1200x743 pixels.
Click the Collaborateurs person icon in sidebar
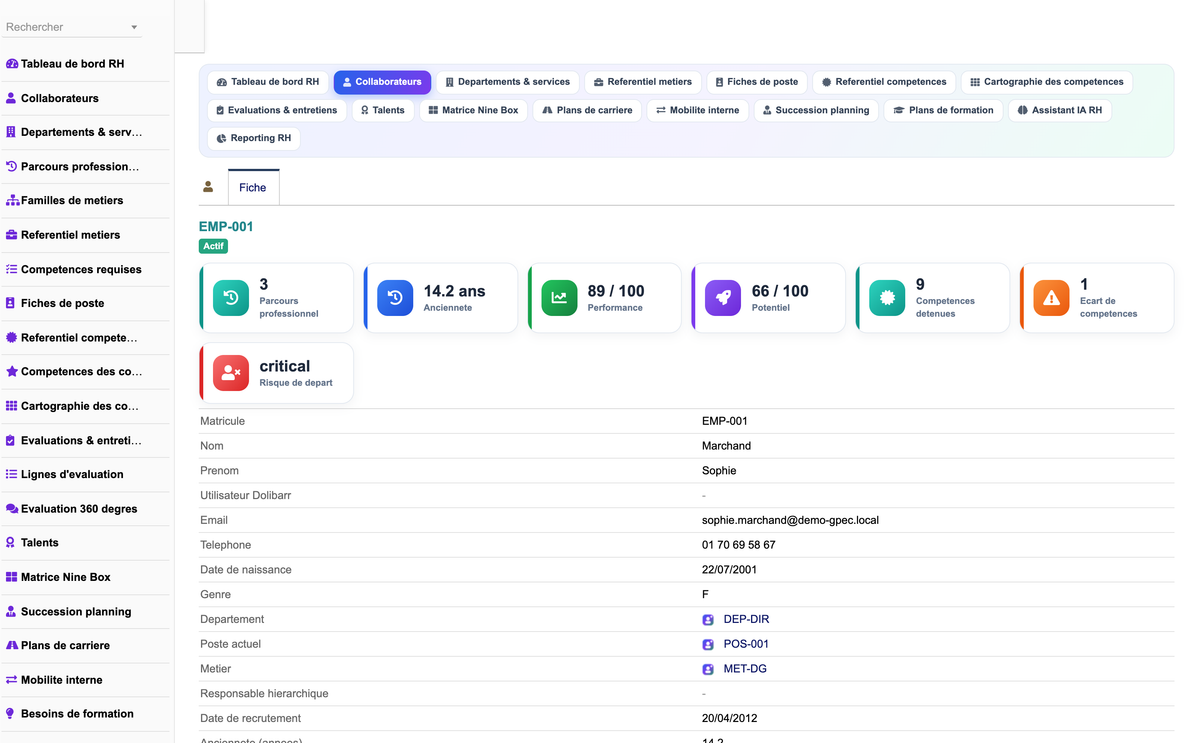pos(12,98)
